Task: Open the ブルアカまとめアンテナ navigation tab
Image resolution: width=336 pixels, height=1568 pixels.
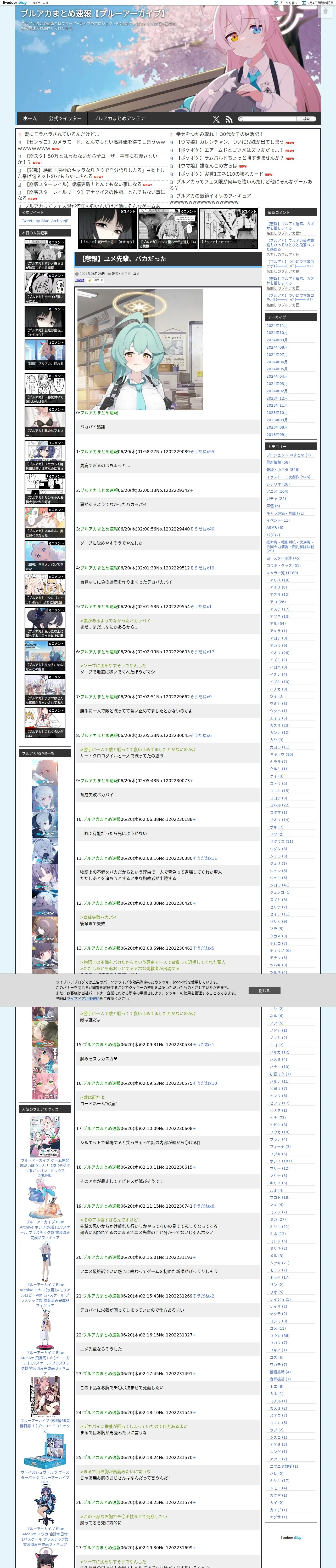Action: pyautogui.click(x=120, y=119)
